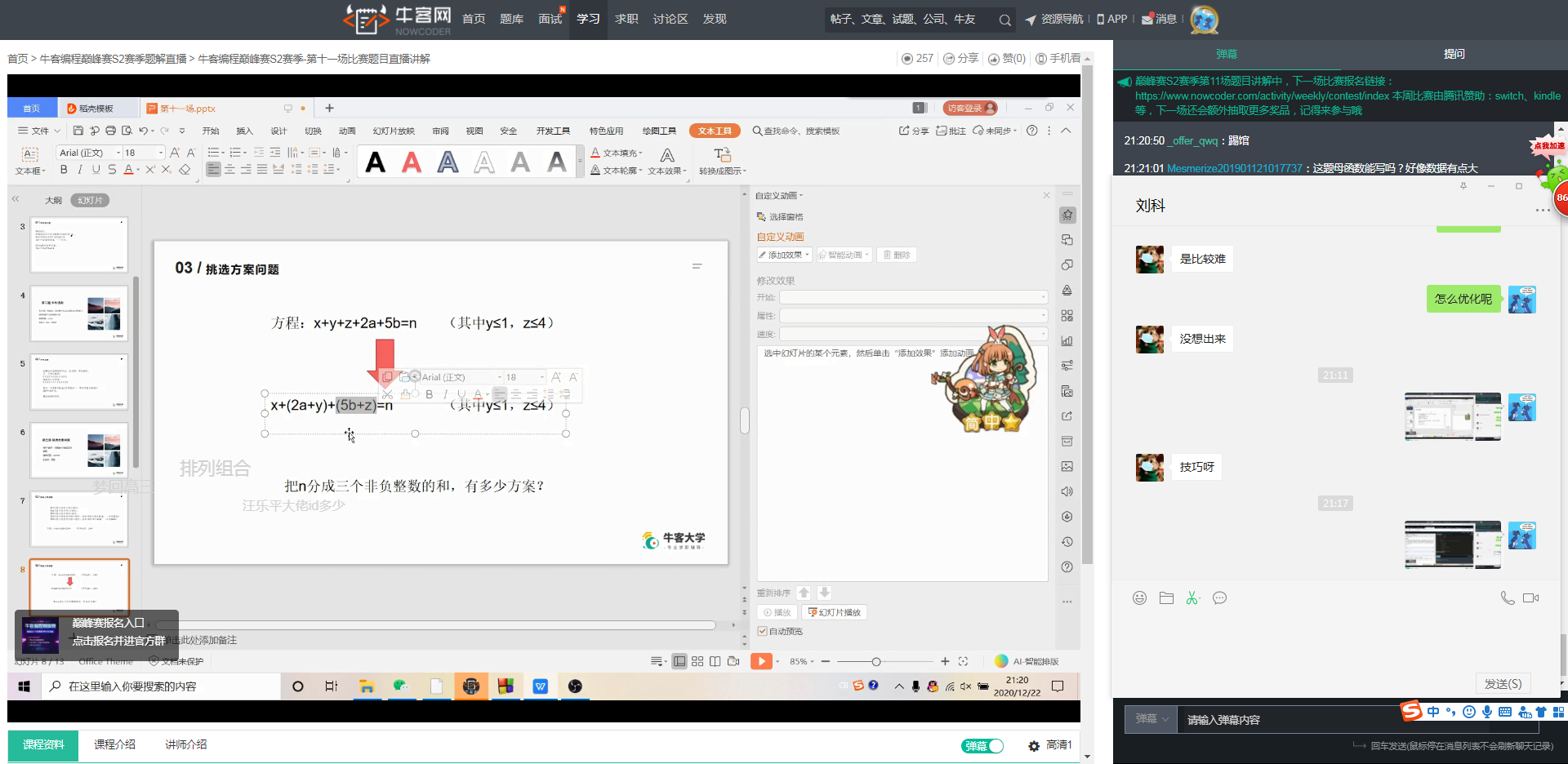Move animation order down arrow
The width and height of the screenshot is (1568, 764).
[824, 593]
